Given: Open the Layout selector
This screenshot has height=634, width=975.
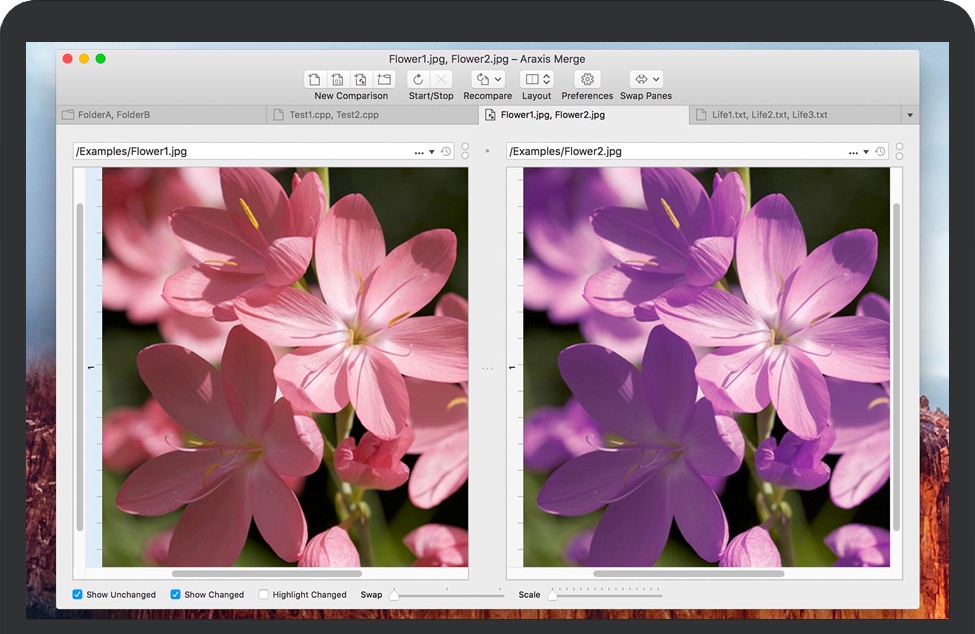Looking at the screenshot, I should [x=537, y=79].
